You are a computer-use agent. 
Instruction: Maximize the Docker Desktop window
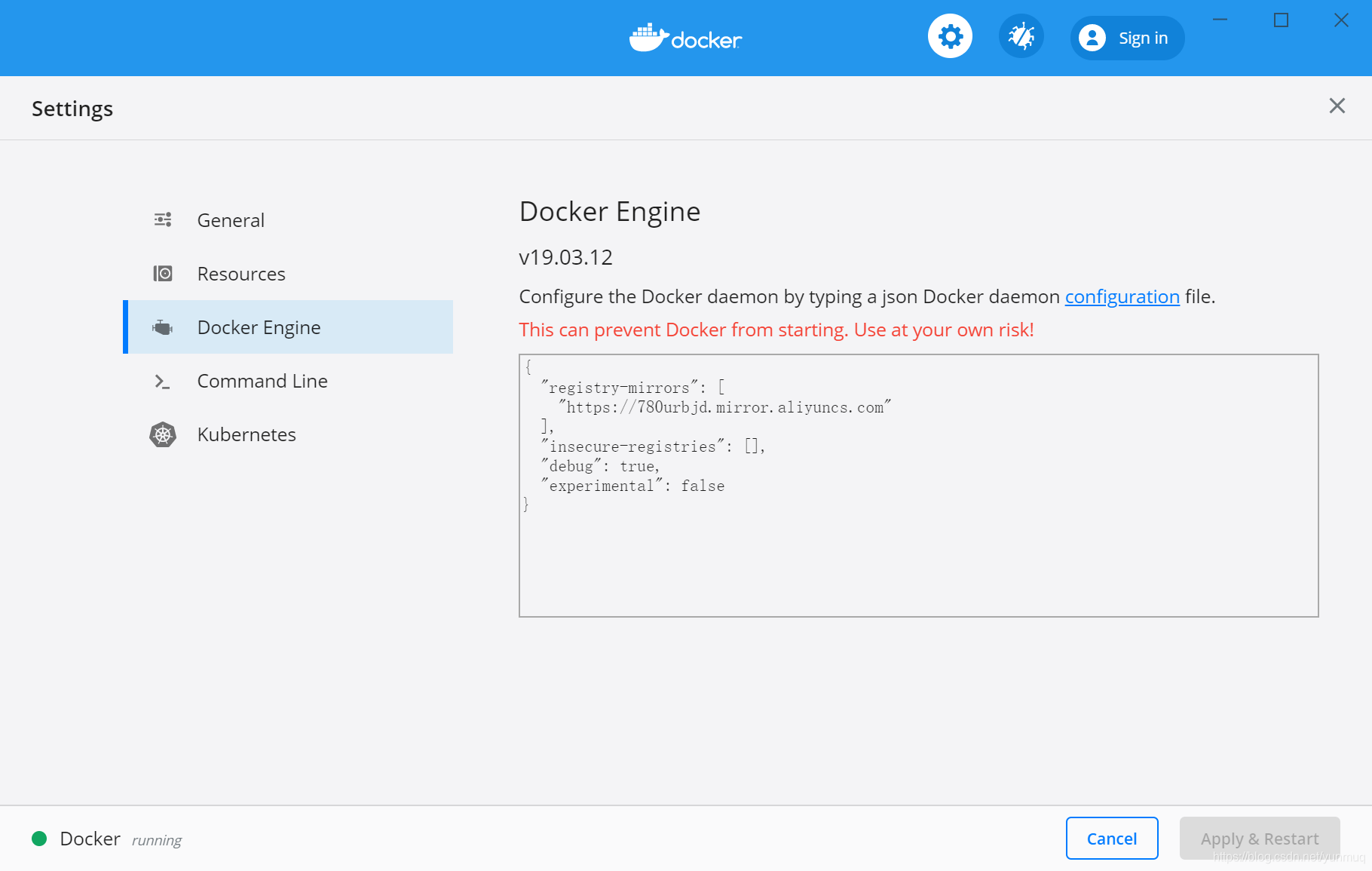tap(1281, 20)
